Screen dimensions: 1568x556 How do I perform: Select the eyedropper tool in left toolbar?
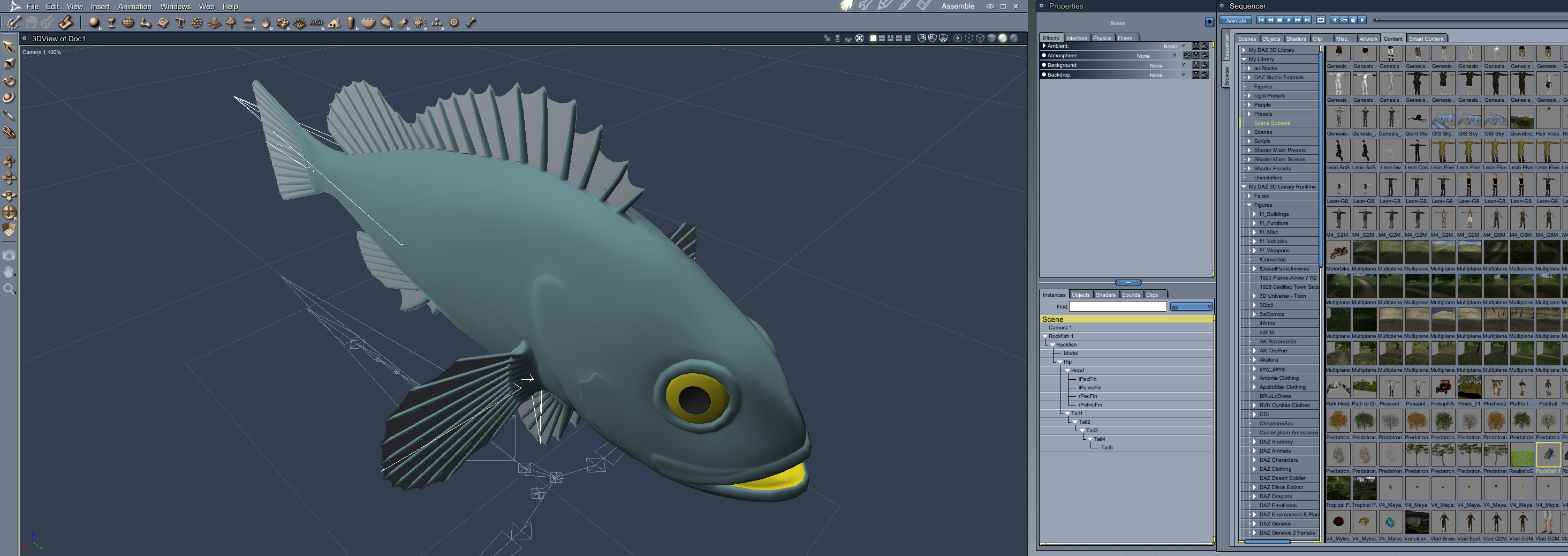coord(9,115)
